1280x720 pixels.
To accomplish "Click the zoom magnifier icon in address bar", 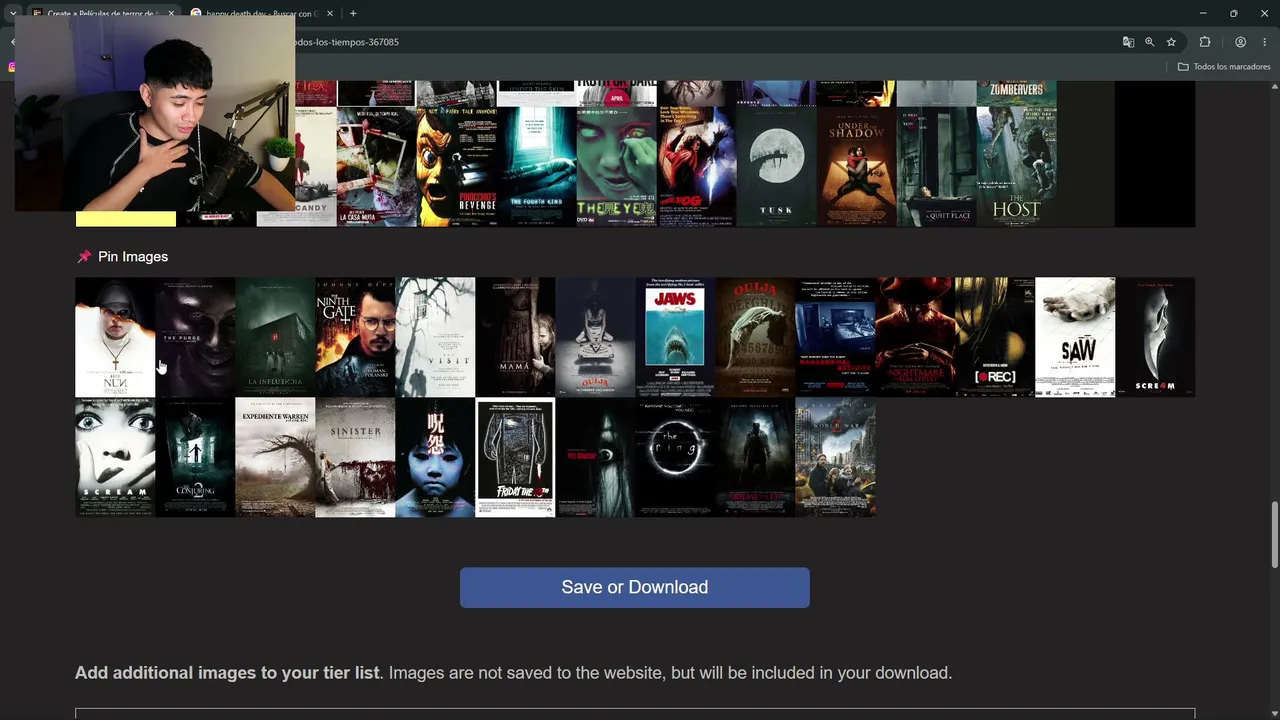I will click(x=1150, y=42).
